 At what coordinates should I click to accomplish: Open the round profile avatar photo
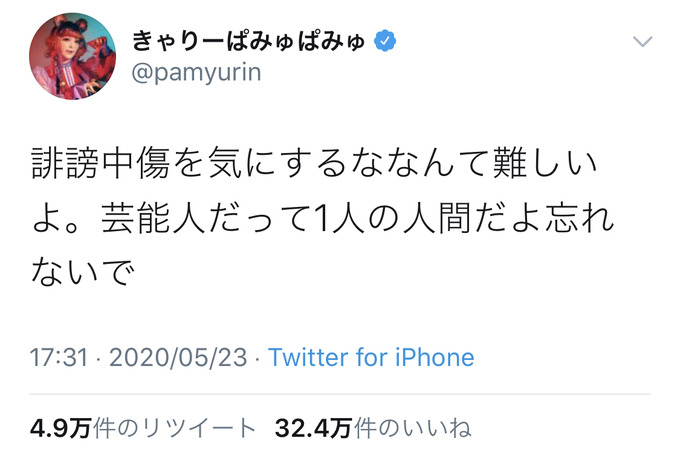(x=72, y=56)
